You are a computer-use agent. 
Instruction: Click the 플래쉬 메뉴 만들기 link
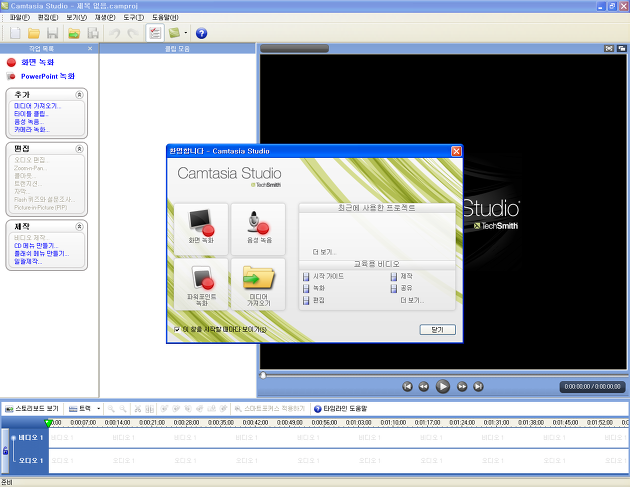[41, 254]
